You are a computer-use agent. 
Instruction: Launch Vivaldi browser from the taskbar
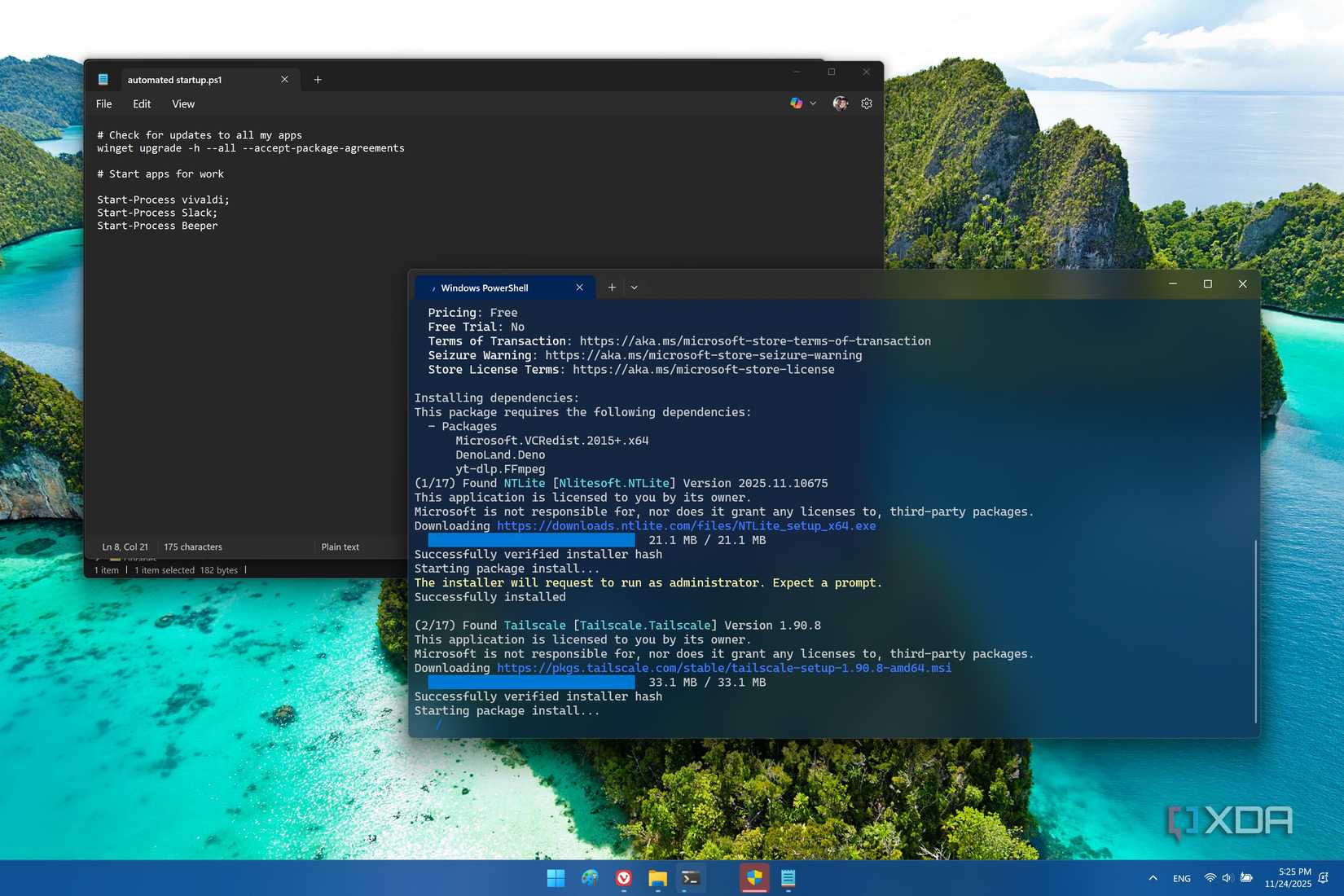pos(623,878)
